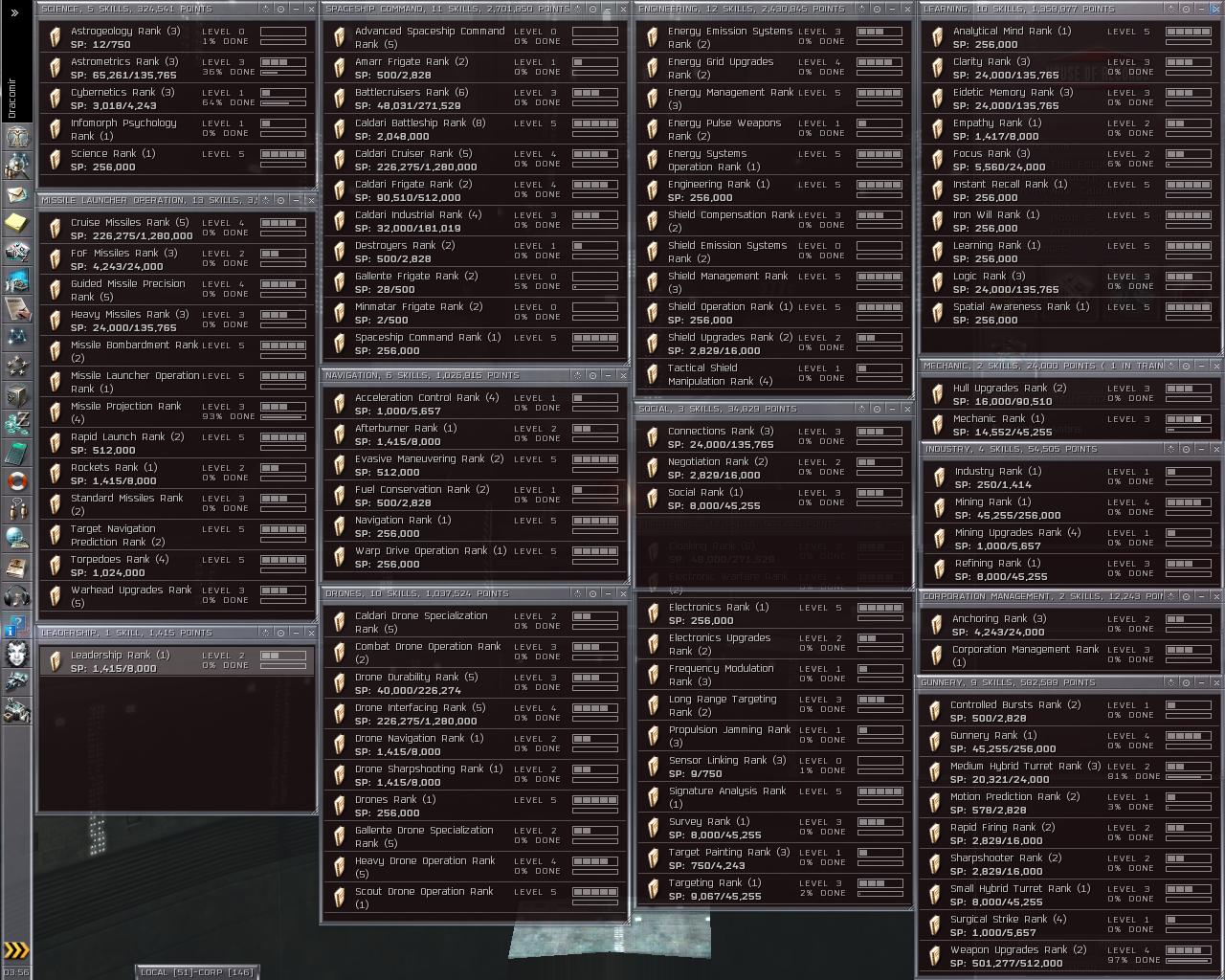Toggle the starburst button on Drones window header

coord(579,593)
